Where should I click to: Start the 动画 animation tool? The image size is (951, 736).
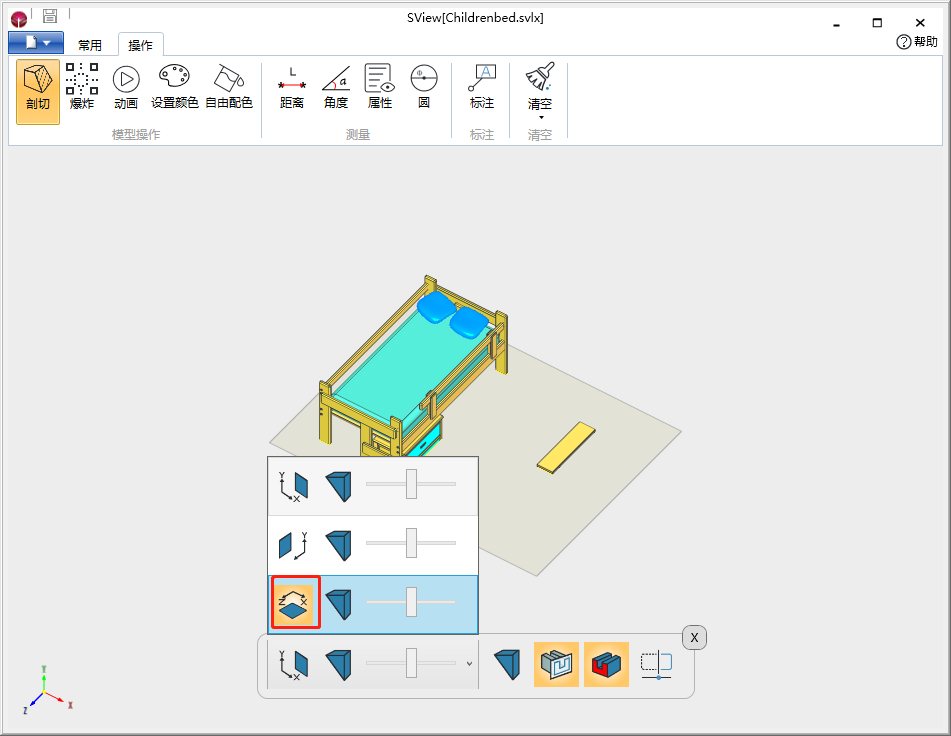pyautogui.click(x=126, y=86)
